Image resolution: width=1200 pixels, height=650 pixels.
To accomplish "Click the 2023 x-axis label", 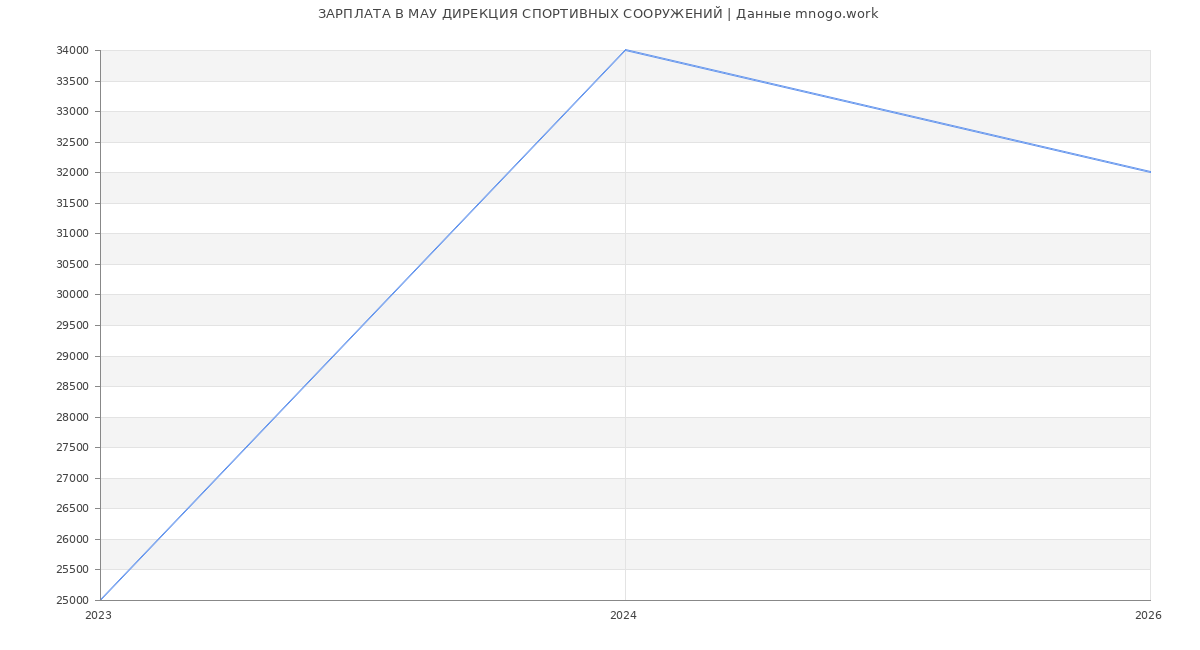I will pos(98,615).
